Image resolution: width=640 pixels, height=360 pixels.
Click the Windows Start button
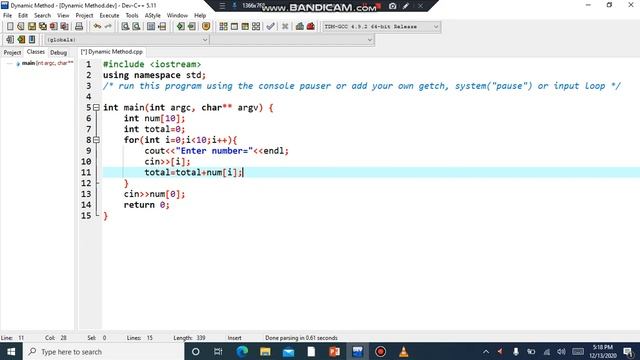(11, 351)
